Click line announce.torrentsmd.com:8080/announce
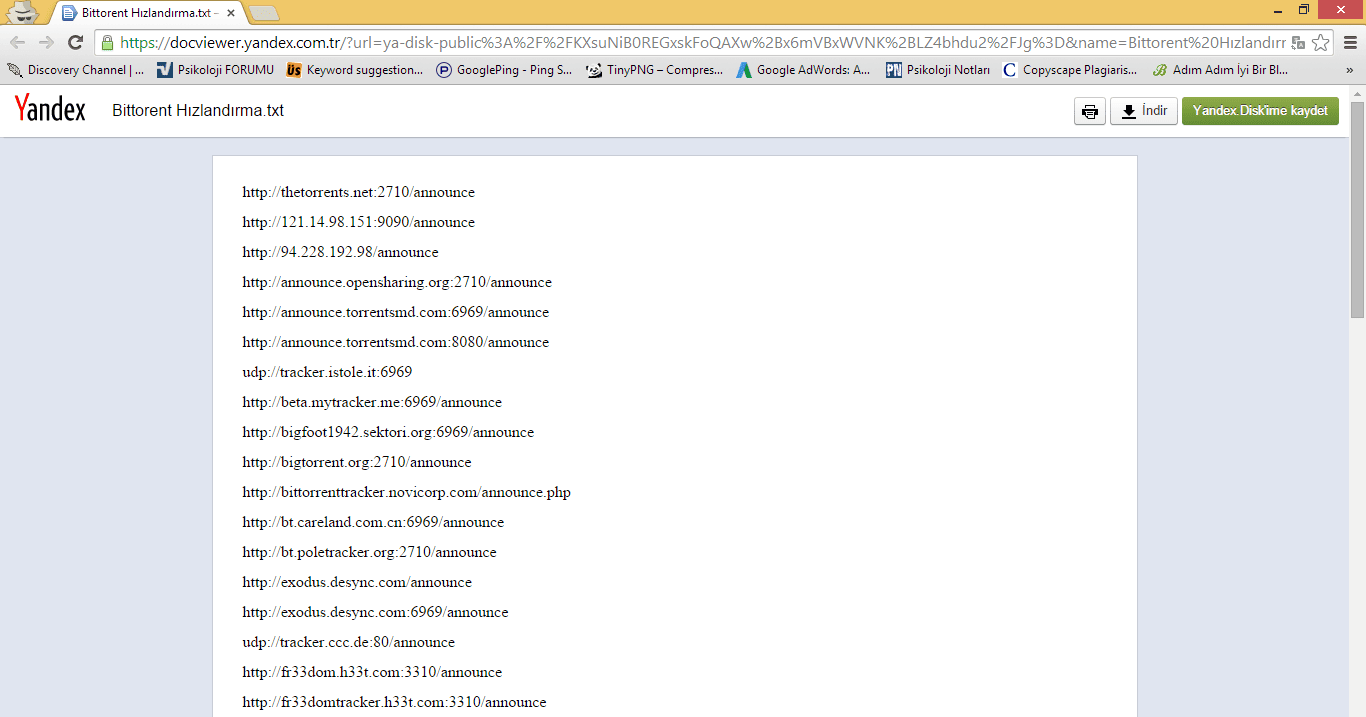1366x717 pixels. [396, 342]
